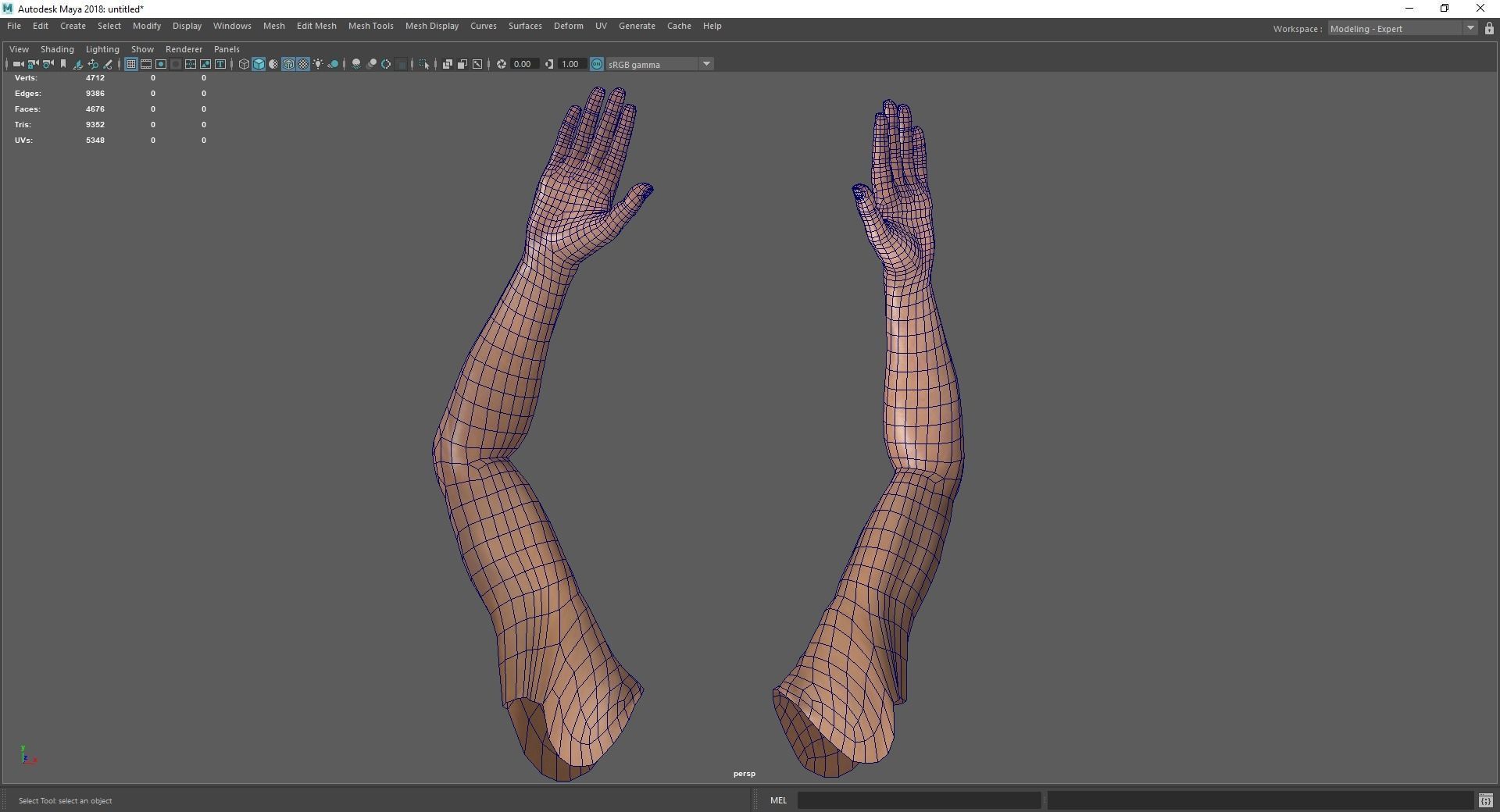Click the workspace lock icon
The height and width of the screenshot is (812, 1500).
[x=1489, y=29]
